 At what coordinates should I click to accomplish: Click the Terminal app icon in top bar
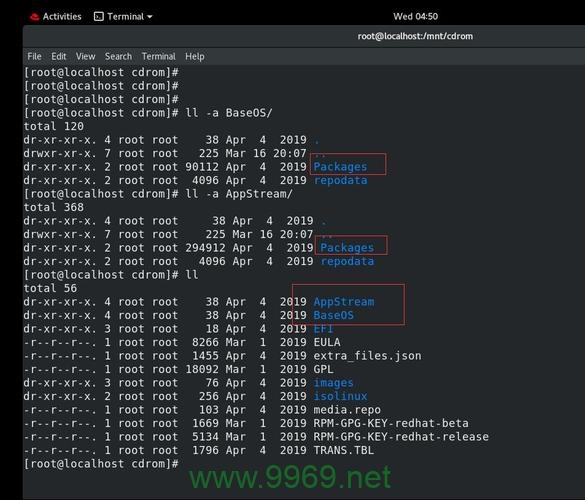coord(98,17)
